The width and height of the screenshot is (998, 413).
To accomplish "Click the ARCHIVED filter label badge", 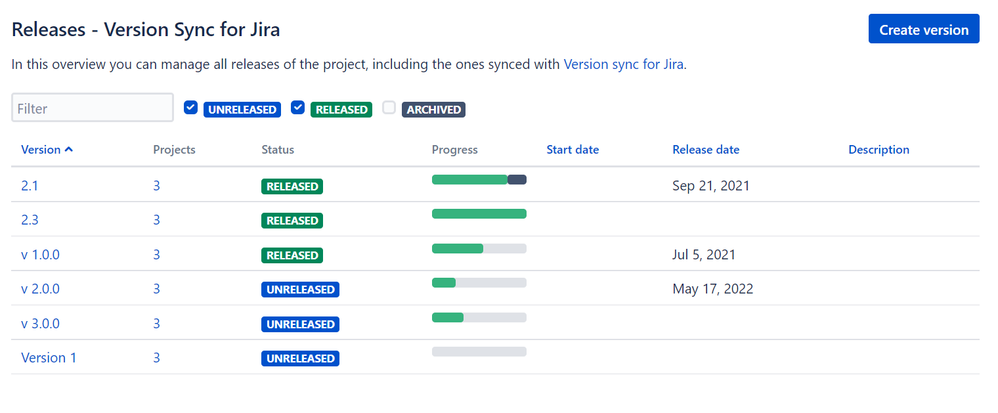I will click(433, 109).
